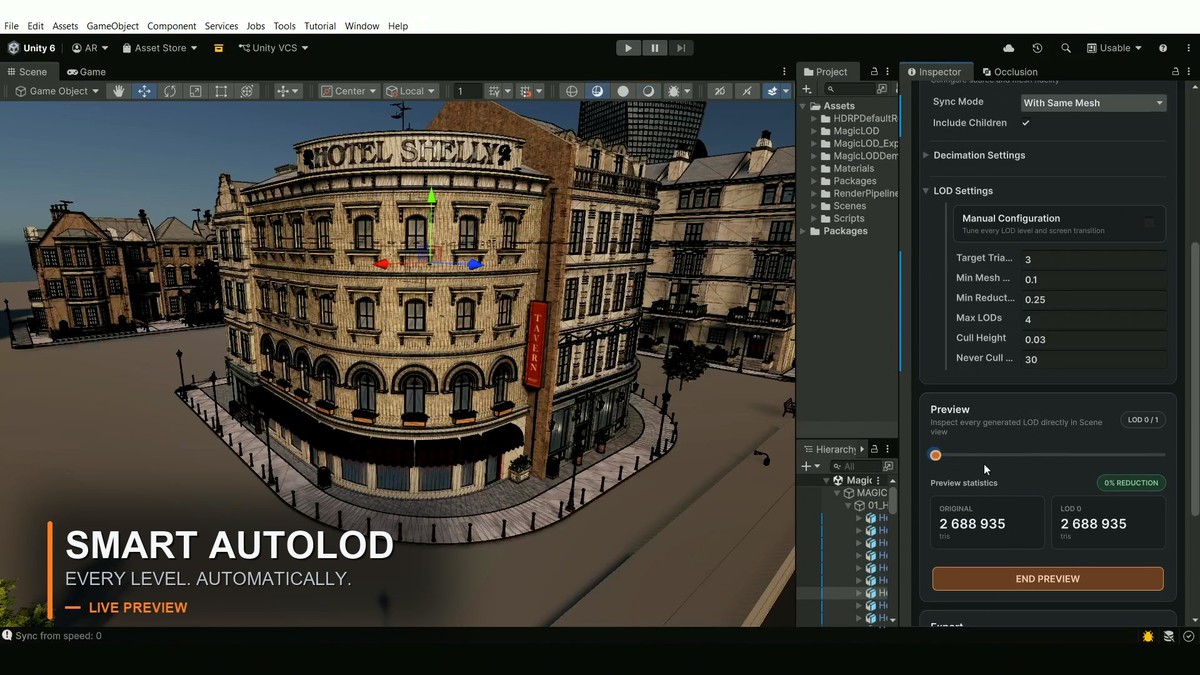
Task: Open the GameObject menu
Action: coord(112,25)
